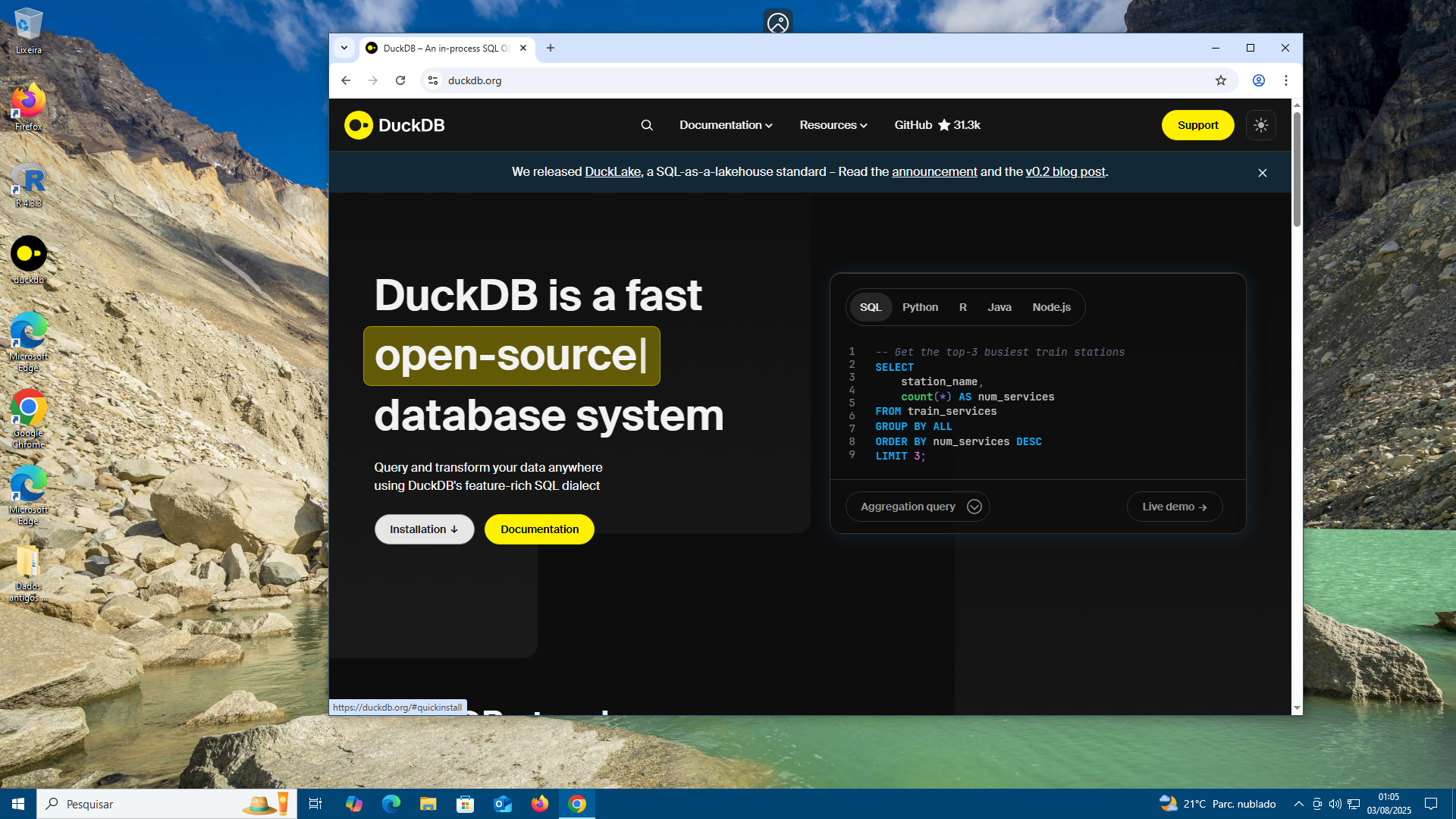
Task: Click the yellow Support button
Action: tap(1197, 125)
